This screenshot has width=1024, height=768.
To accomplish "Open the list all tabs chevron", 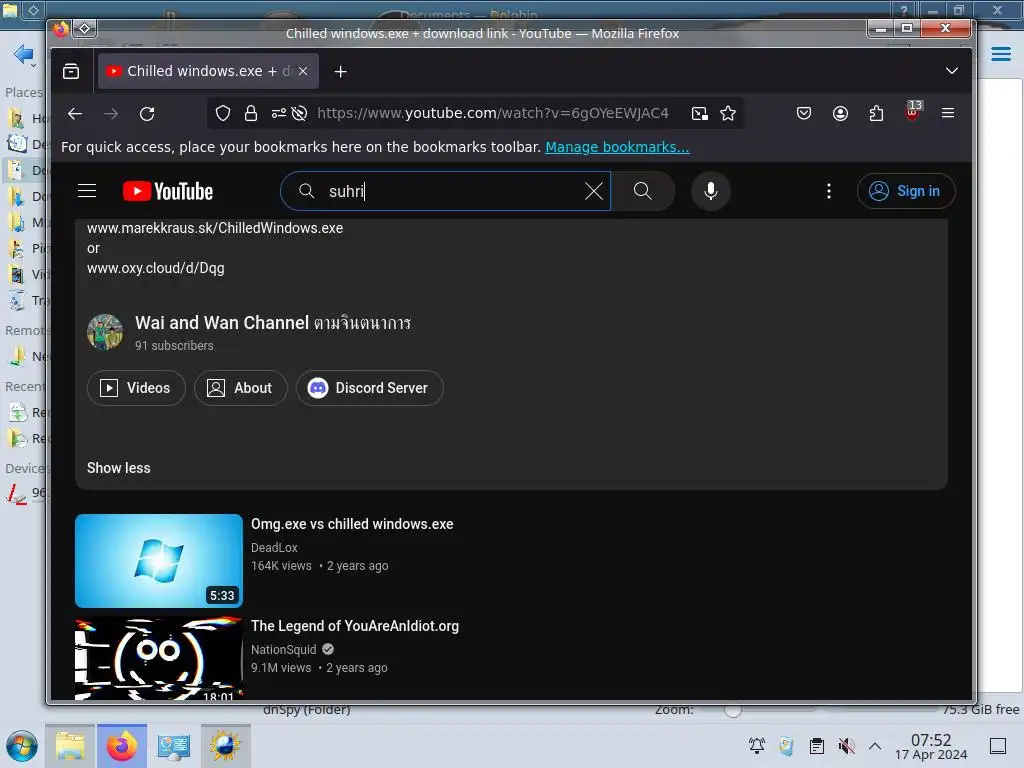I will [x=952, y=71].
